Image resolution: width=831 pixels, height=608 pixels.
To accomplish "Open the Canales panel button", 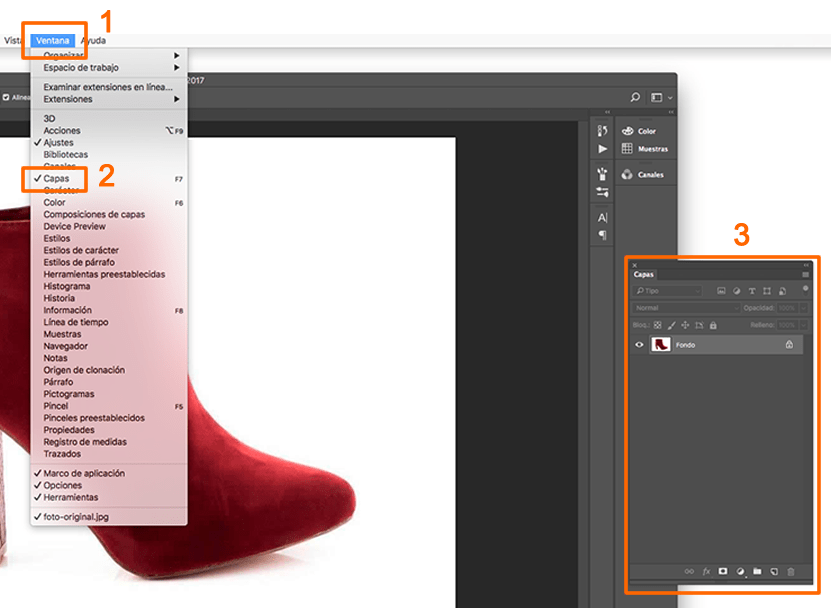I will click(x=644, y=175).
